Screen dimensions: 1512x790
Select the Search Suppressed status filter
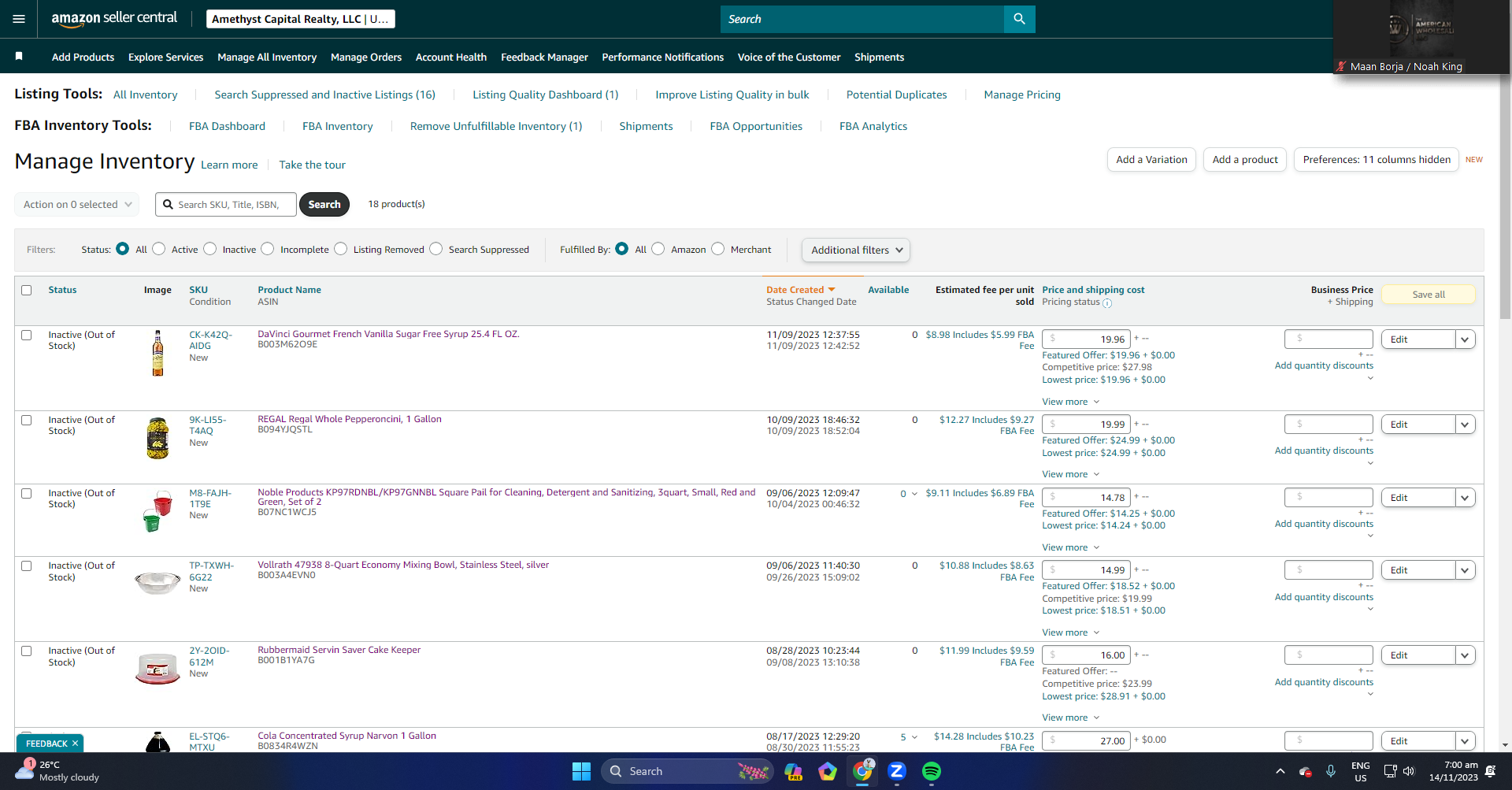(435, 249)
